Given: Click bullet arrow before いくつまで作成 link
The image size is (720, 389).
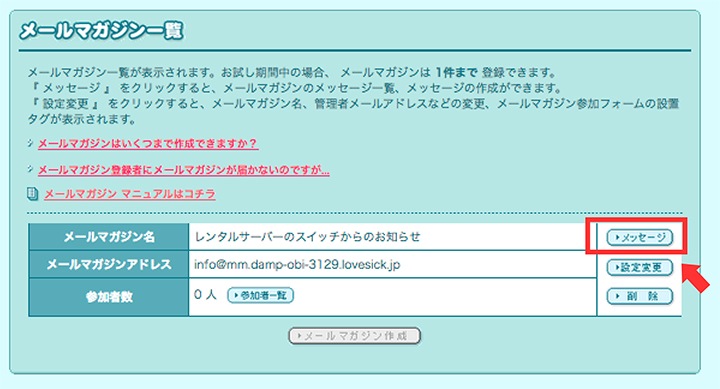Looking at the screenshot, I should tap(30, 143).
